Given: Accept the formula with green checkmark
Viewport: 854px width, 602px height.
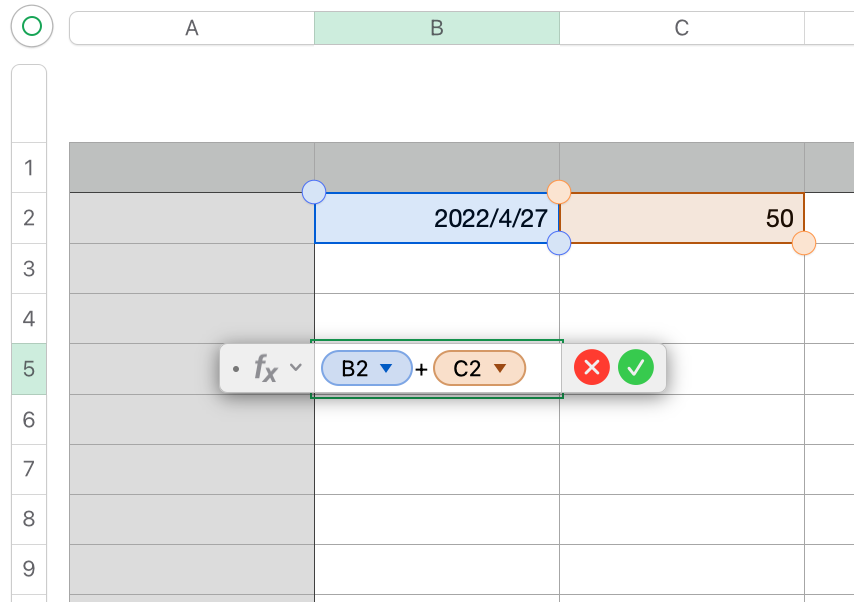Looking at the screenshot, I should point(636,368).
